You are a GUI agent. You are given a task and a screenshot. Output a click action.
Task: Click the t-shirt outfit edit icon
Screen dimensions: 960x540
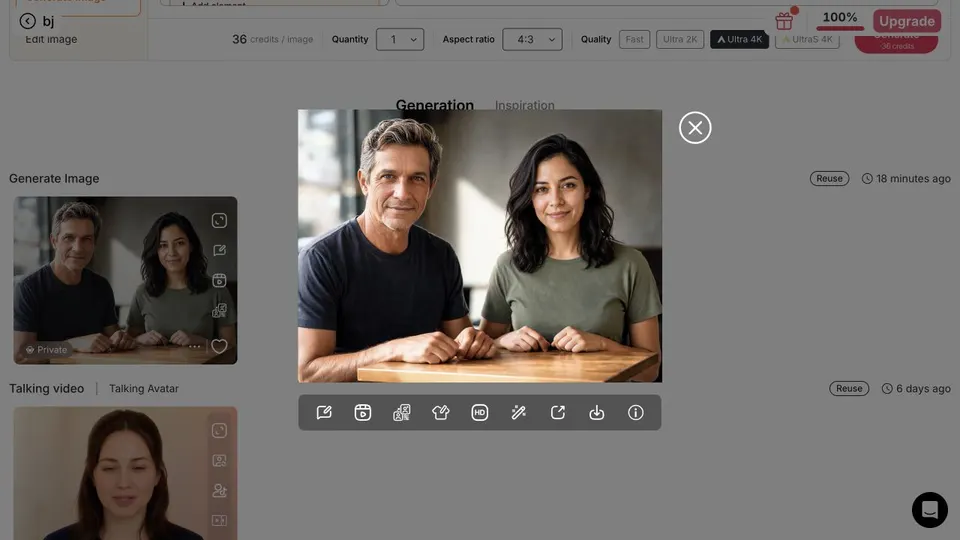pos(441,413)
